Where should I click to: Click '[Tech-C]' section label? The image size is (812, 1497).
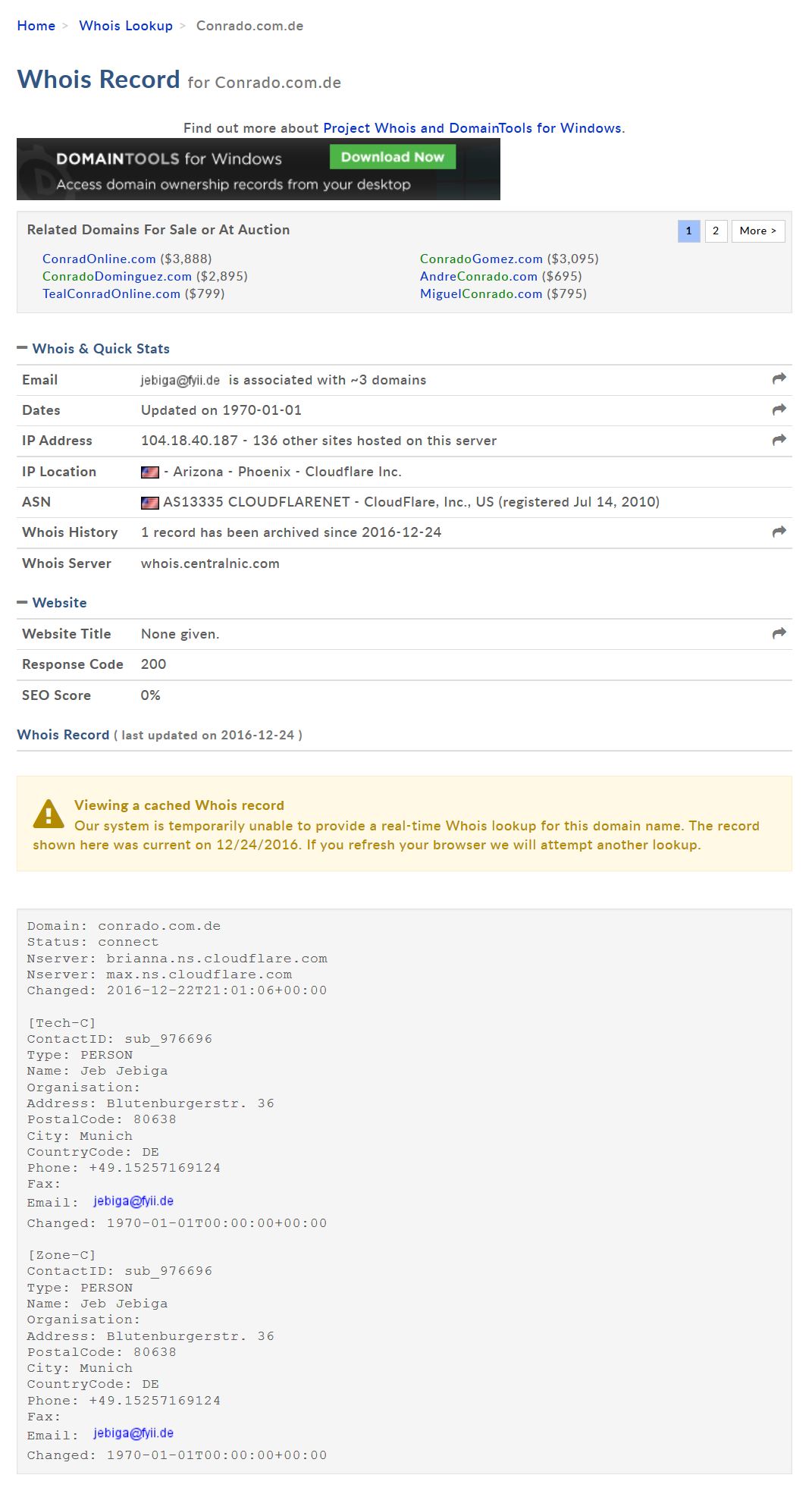point(61,1023)
